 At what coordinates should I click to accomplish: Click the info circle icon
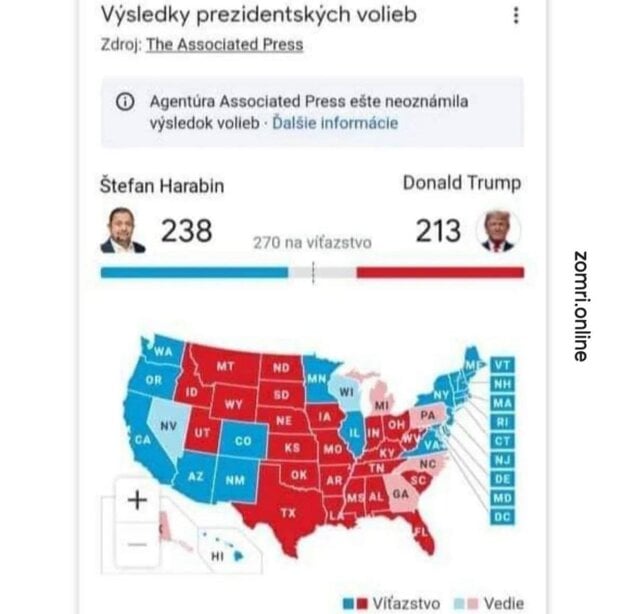coord(125,101)
